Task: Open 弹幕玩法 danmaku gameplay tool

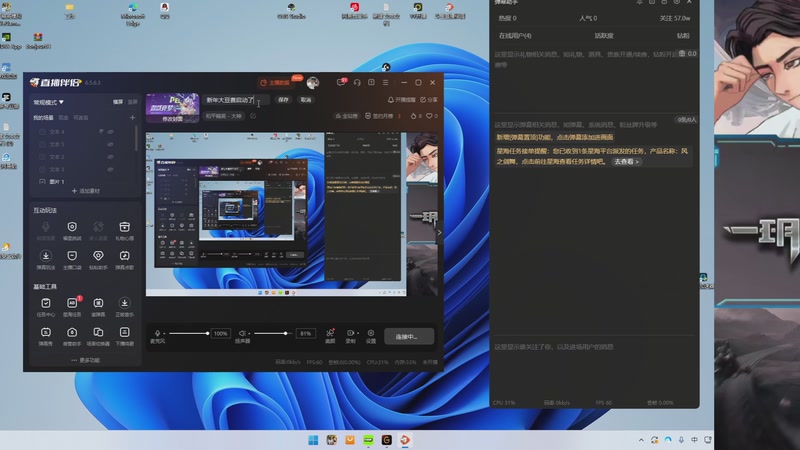Action: 45,260
